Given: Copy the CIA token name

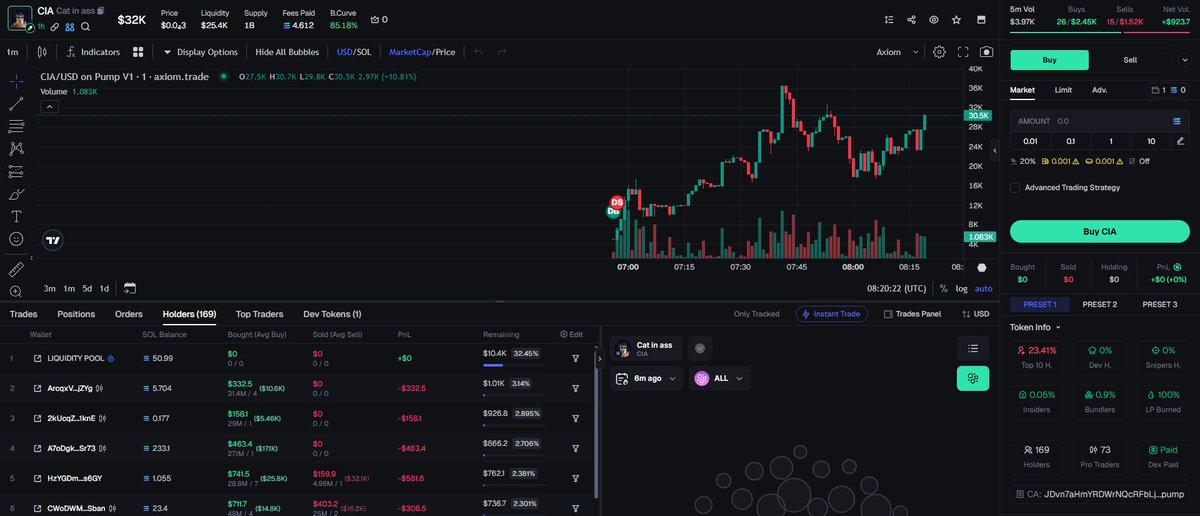Looking at the screenshot, I should click(101, 11).
